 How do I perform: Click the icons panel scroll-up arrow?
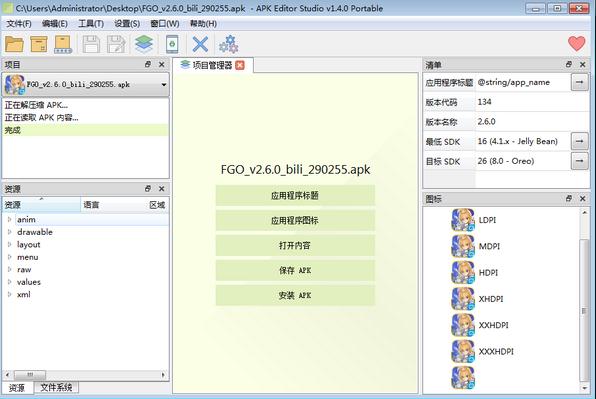tap(584, 212)
